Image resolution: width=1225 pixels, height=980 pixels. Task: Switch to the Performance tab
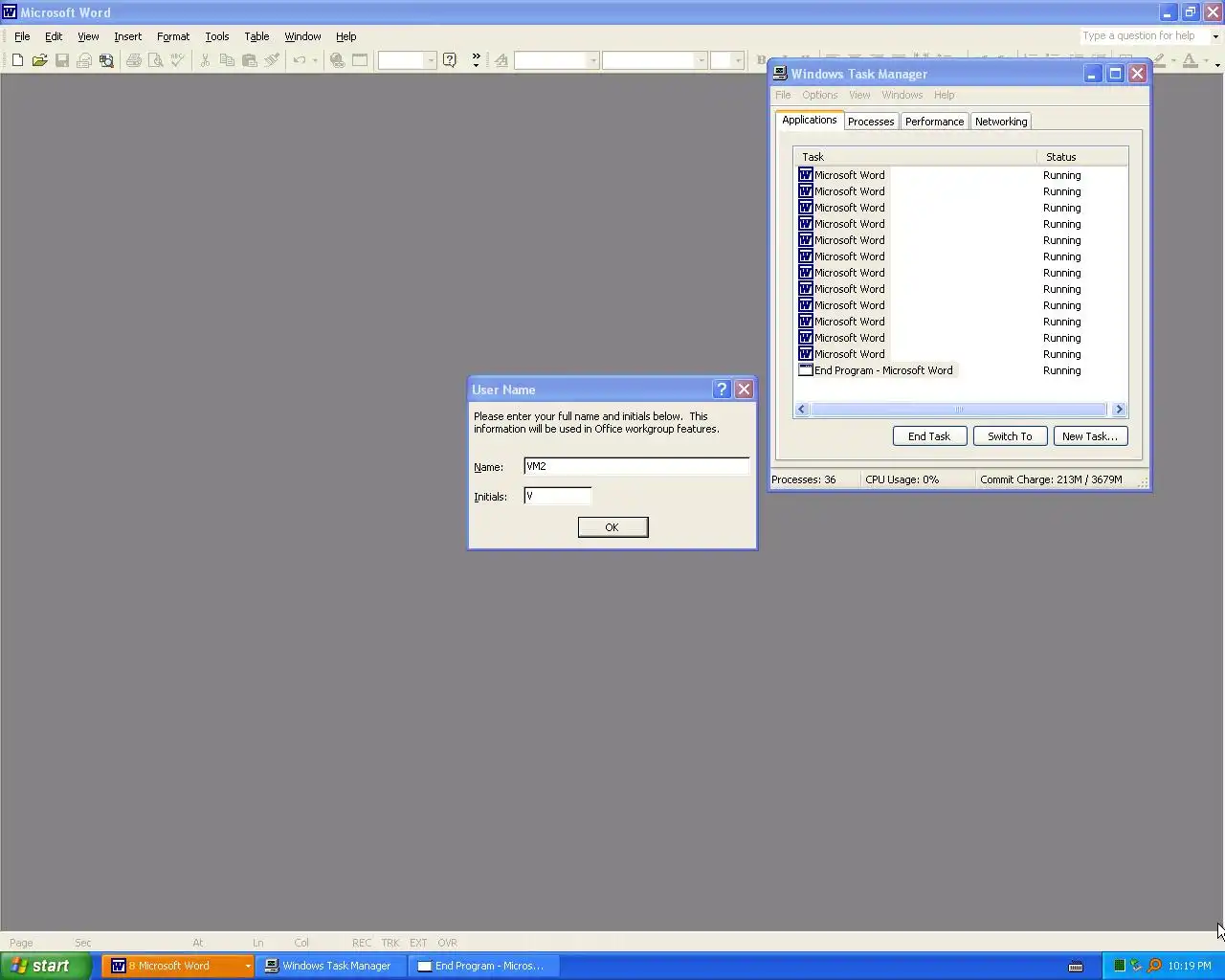[935, 122]
